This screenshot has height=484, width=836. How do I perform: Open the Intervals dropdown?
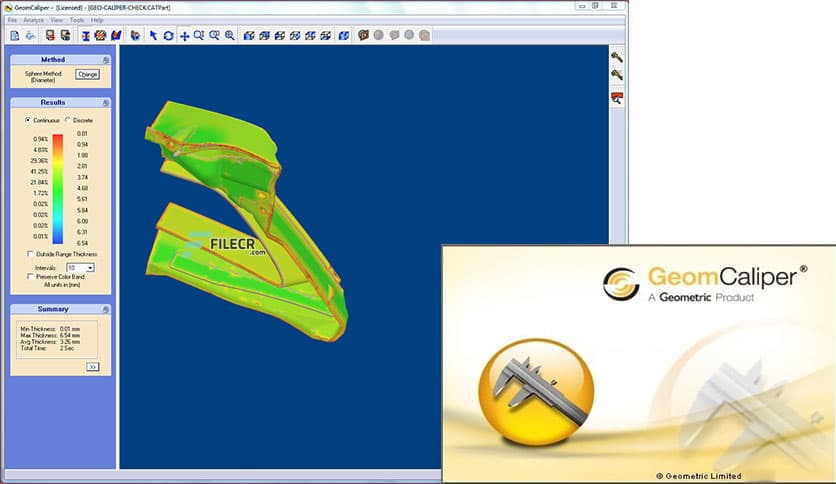(90, 268)
